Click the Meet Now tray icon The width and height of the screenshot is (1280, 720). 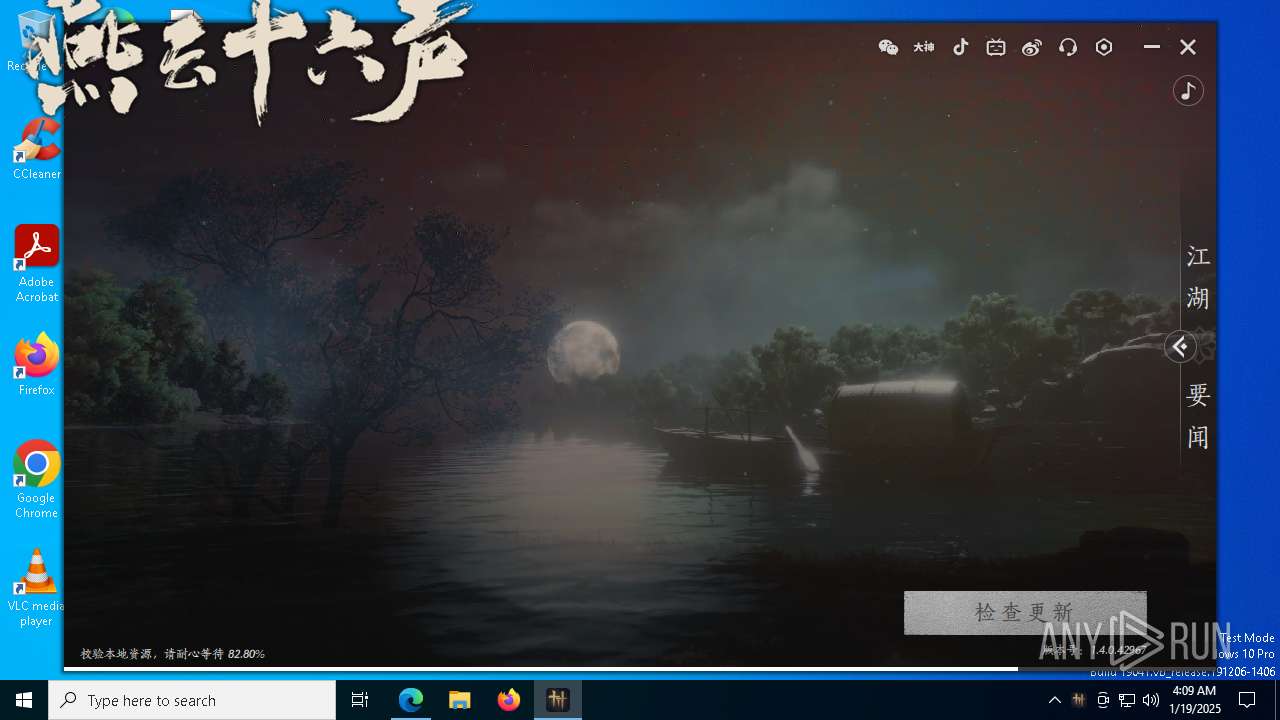(x=1103, y=700)
